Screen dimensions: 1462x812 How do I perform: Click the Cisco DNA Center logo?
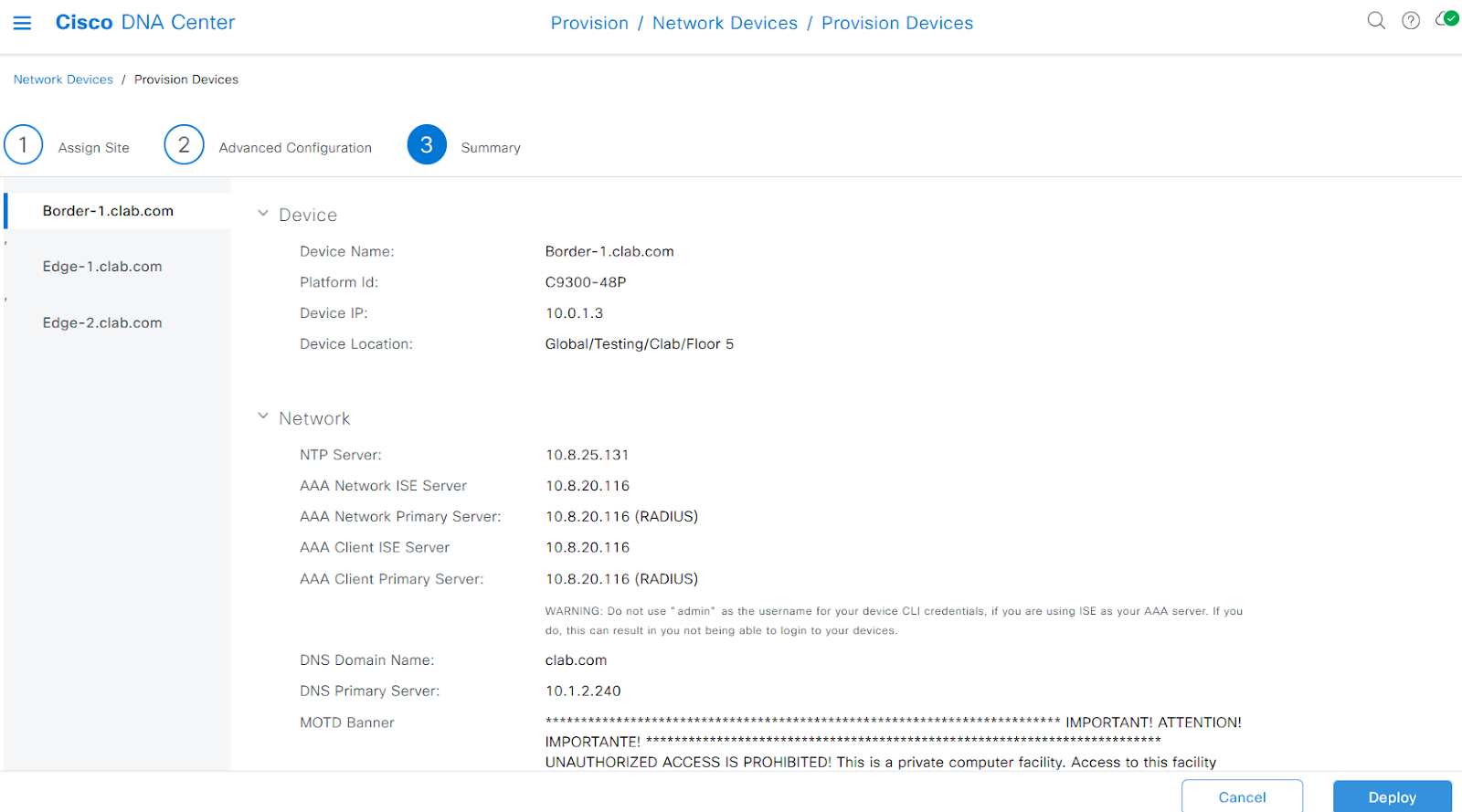point(145,22)
